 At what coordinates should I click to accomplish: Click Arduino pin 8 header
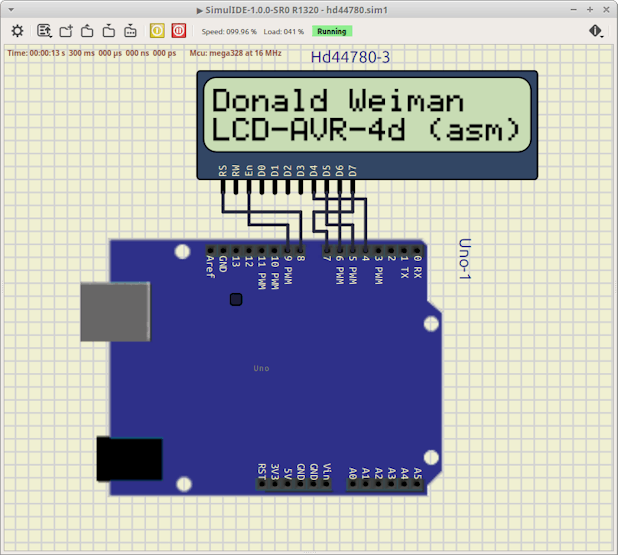(300, 250)
